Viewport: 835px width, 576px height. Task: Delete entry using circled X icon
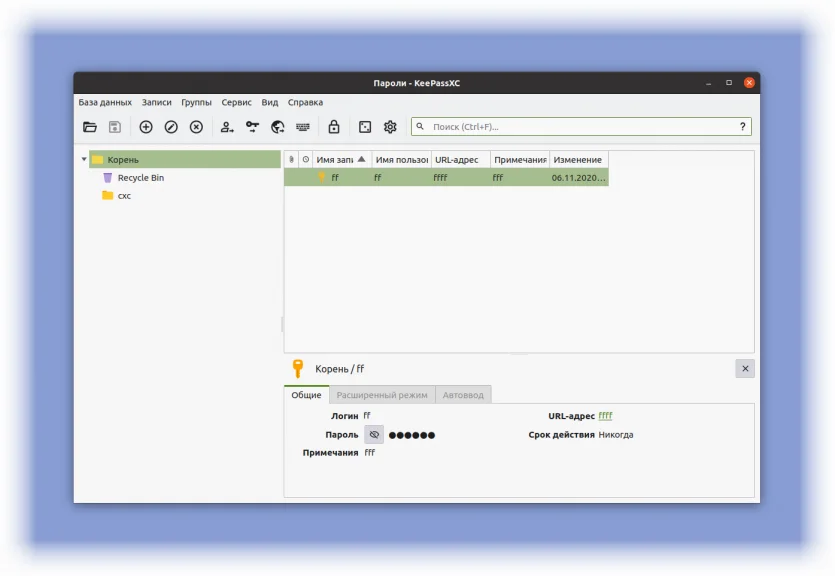[197, 127]
